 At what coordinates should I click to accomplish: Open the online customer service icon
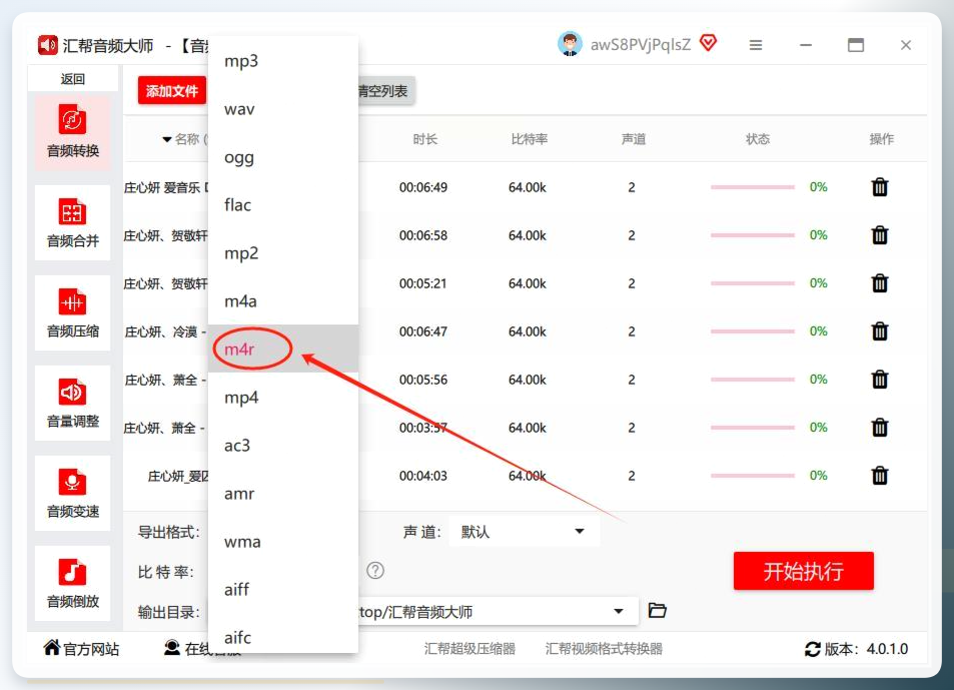172,647
